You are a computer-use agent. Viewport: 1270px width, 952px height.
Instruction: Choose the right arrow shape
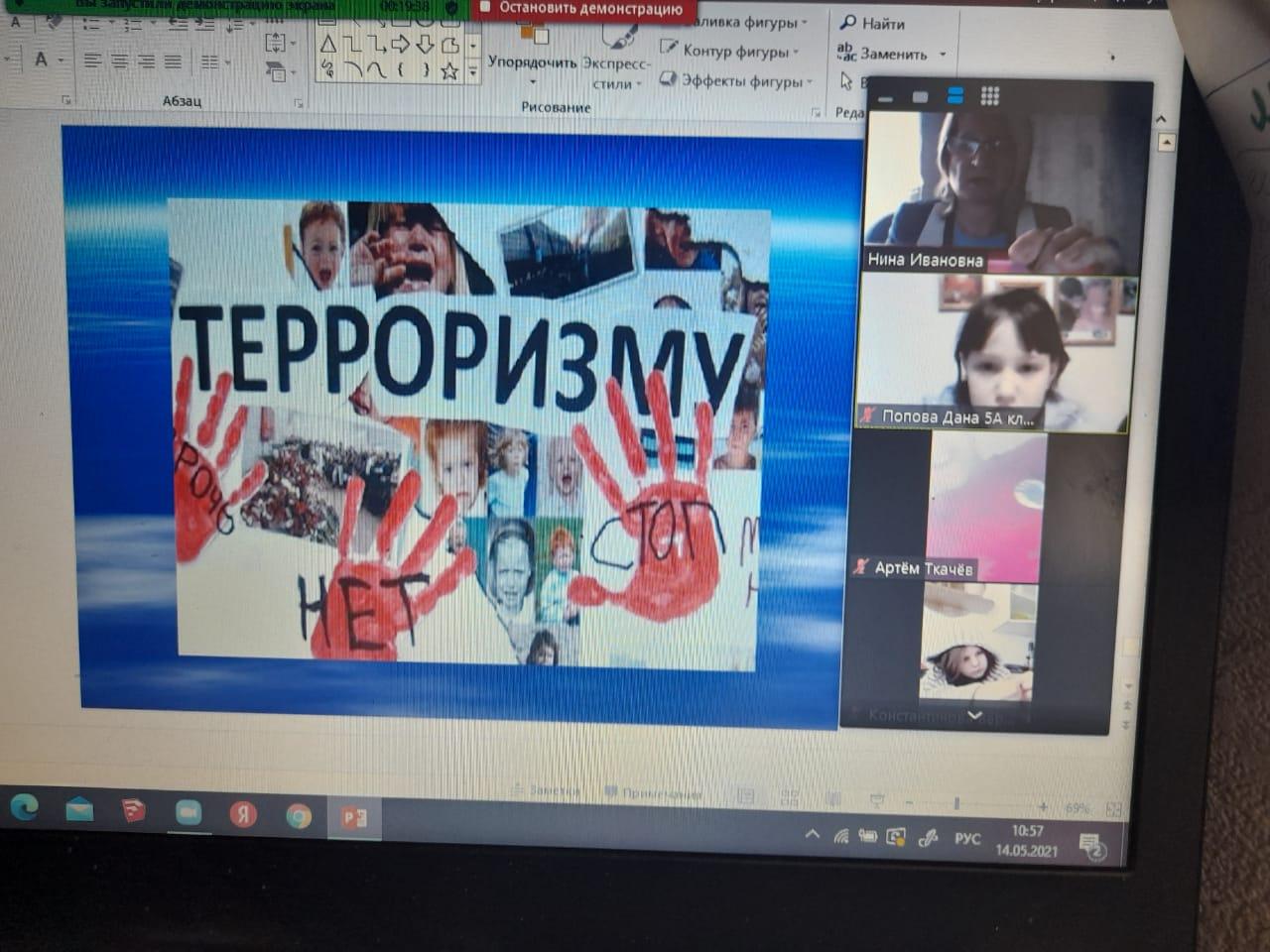pos(400,45)
